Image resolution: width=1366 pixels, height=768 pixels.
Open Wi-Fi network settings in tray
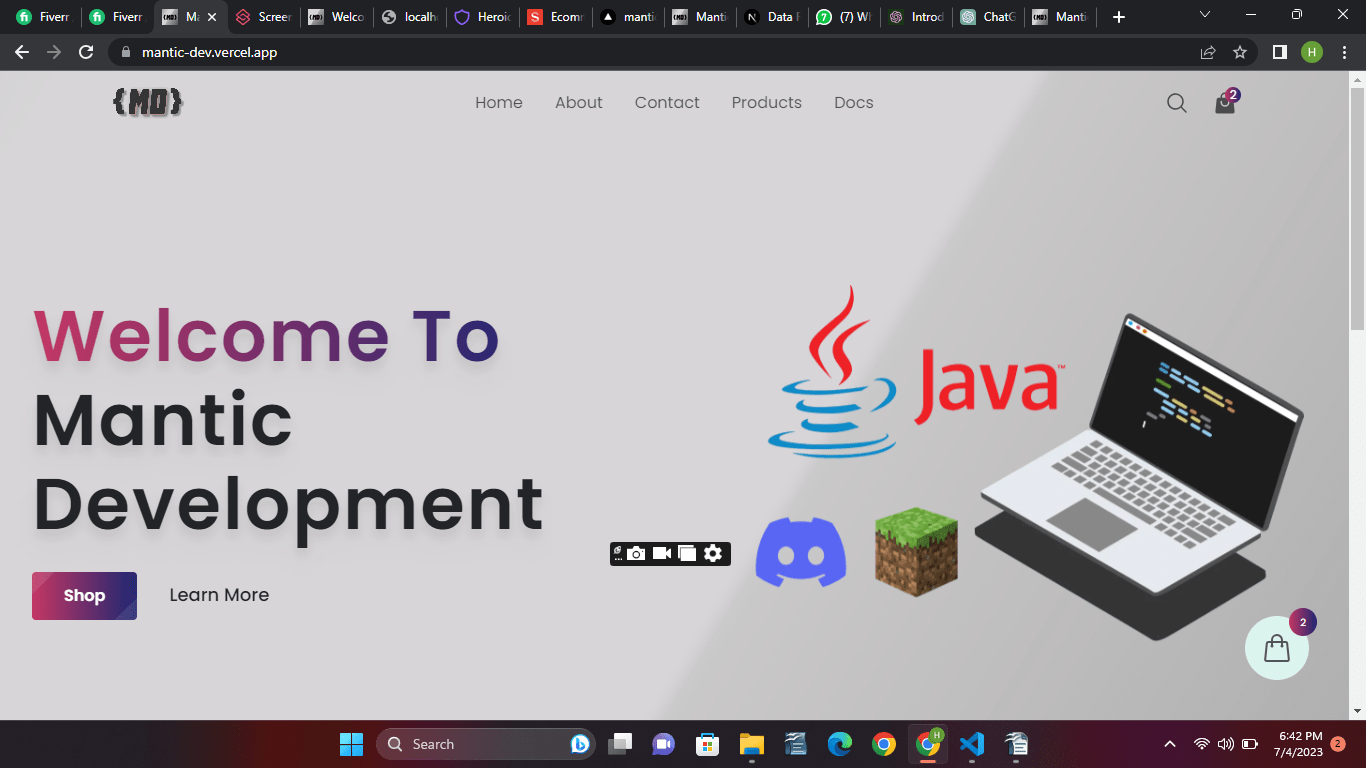[1202, 744]
